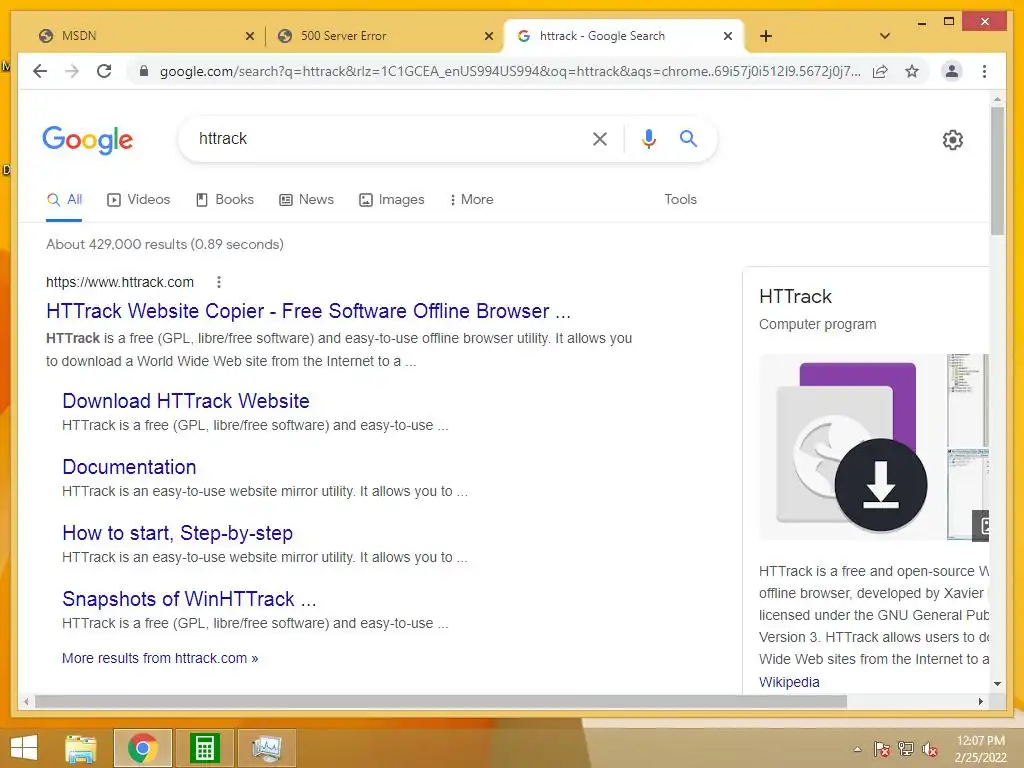Show hidden system tray icons
1024x768 pixels.
[x=857, y=749]
